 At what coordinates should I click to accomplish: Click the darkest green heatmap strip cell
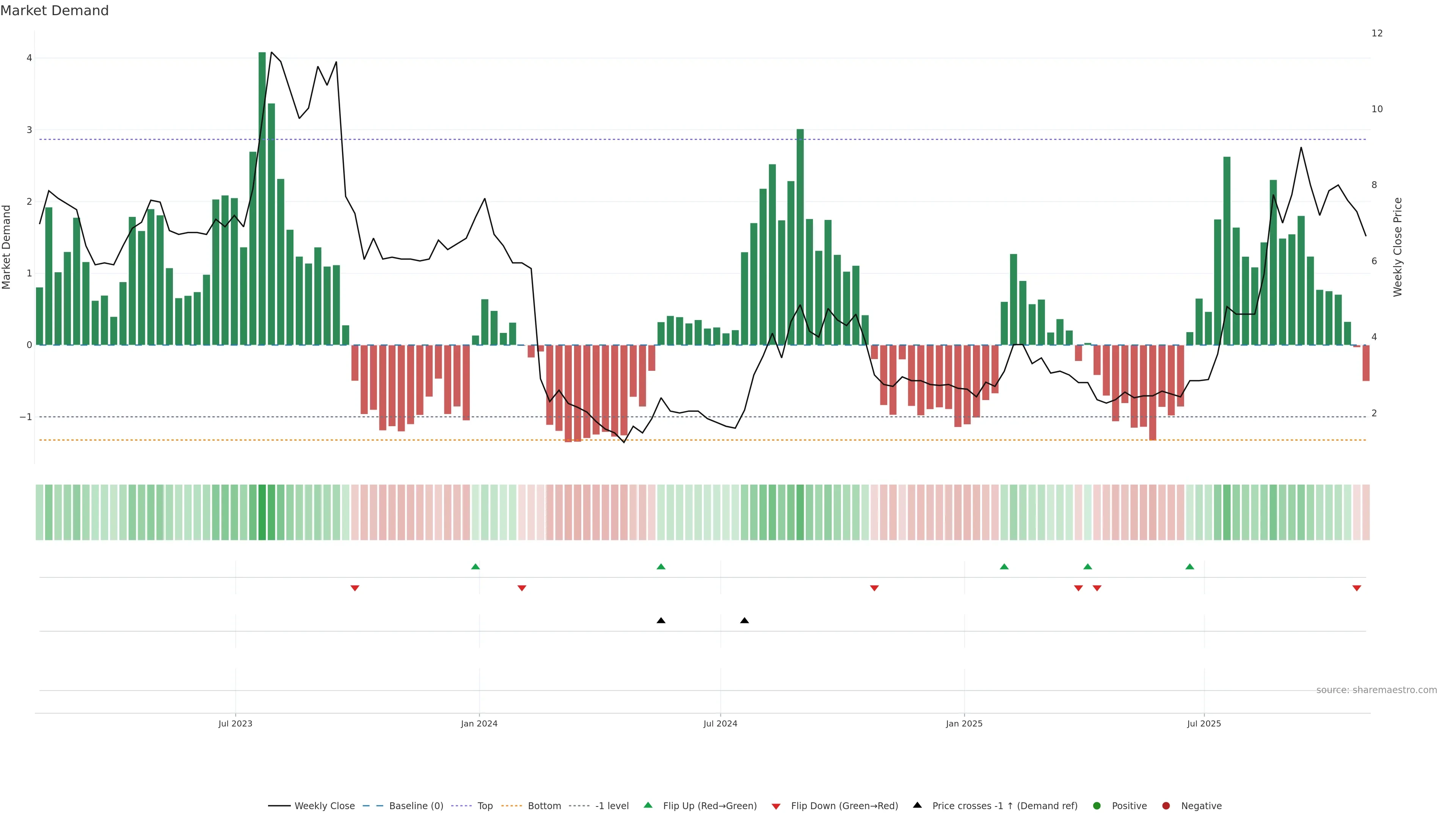262,512
